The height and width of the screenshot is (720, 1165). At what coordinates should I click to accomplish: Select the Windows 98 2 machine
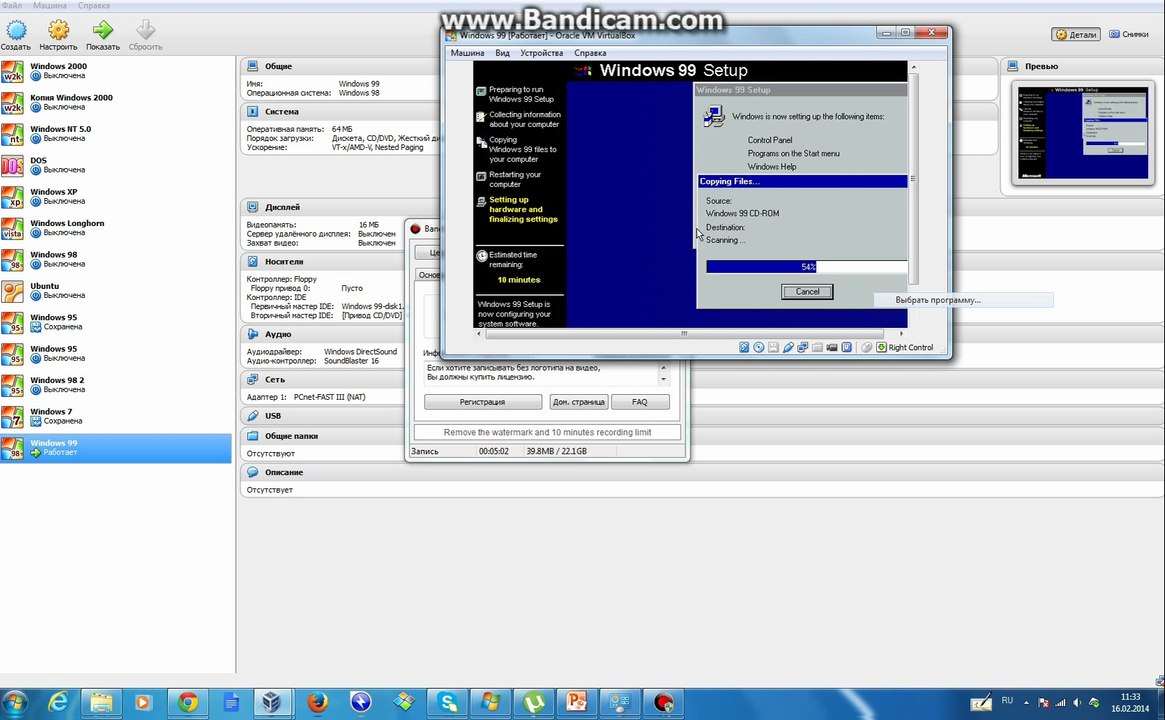pos(116,385)
